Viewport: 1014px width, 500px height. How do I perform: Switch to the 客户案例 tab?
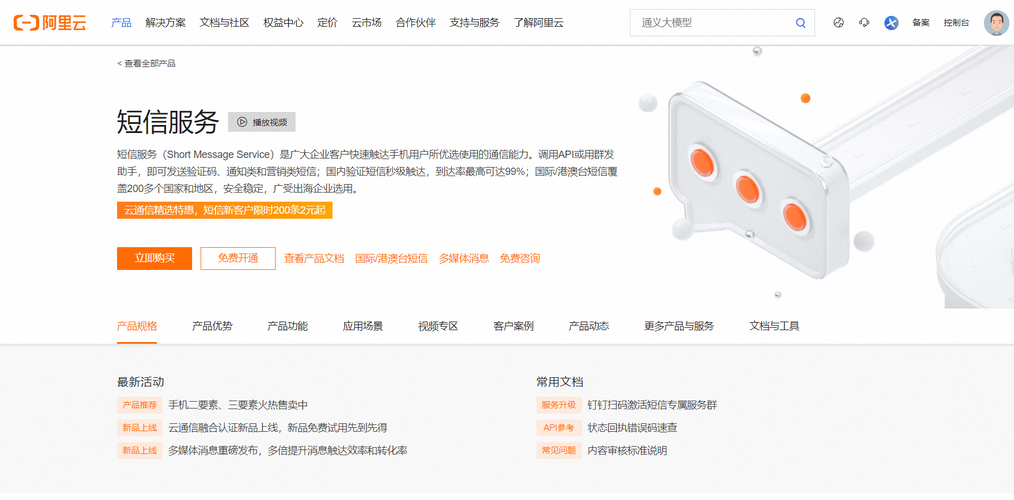513,326
